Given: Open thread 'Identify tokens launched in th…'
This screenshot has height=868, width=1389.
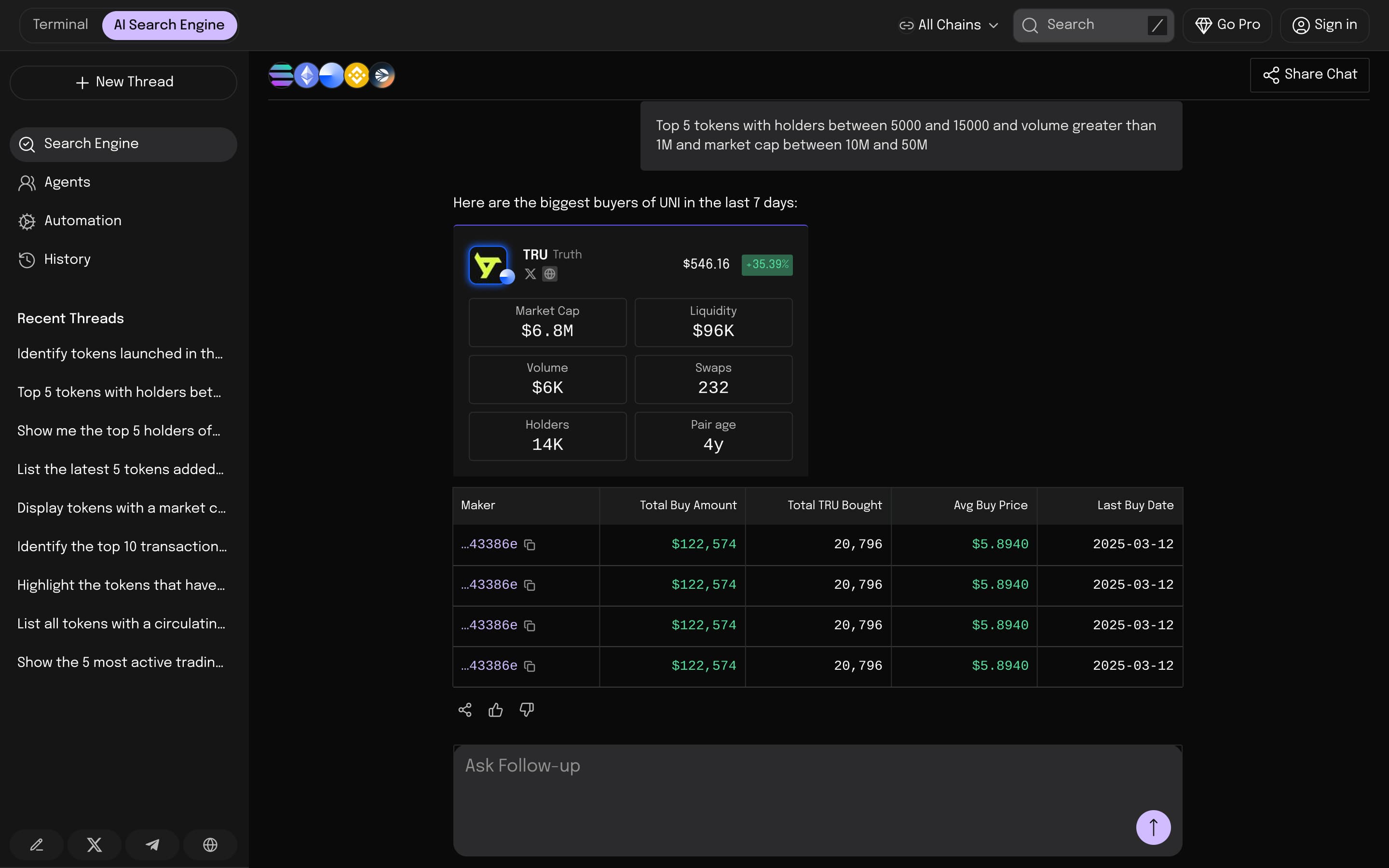Looking at the screenshot, I should [x=120, y=353].
